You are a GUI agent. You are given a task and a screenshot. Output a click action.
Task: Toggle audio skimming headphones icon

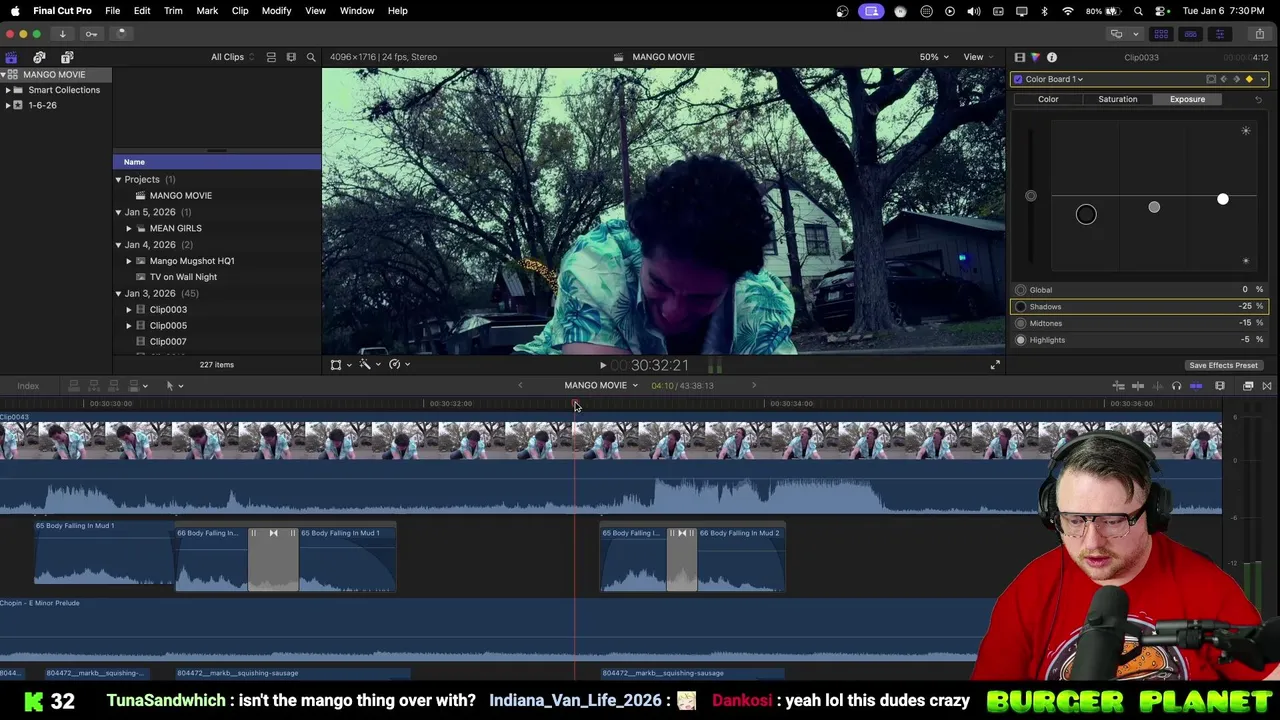[x=1176, y=385]
